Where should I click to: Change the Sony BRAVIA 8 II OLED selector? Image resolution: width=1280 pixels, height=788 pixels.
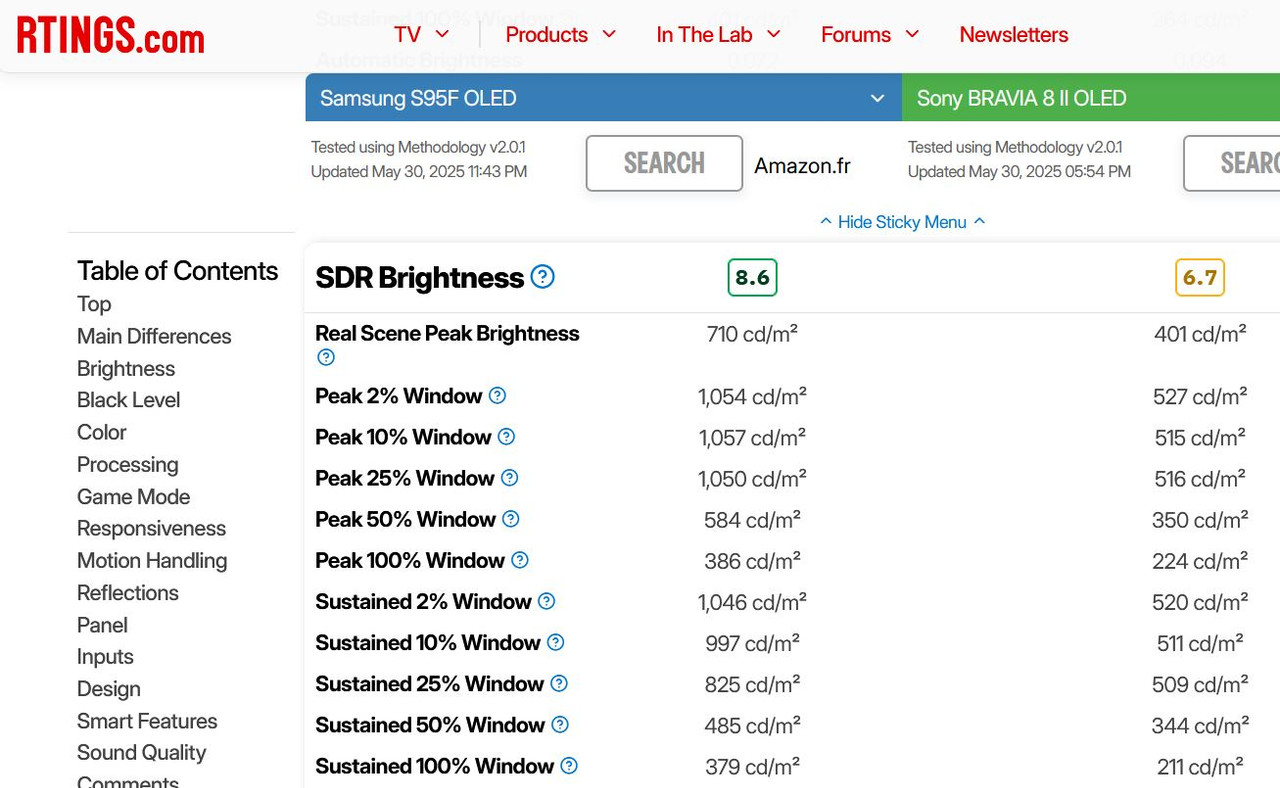[x=1091, y=98]
